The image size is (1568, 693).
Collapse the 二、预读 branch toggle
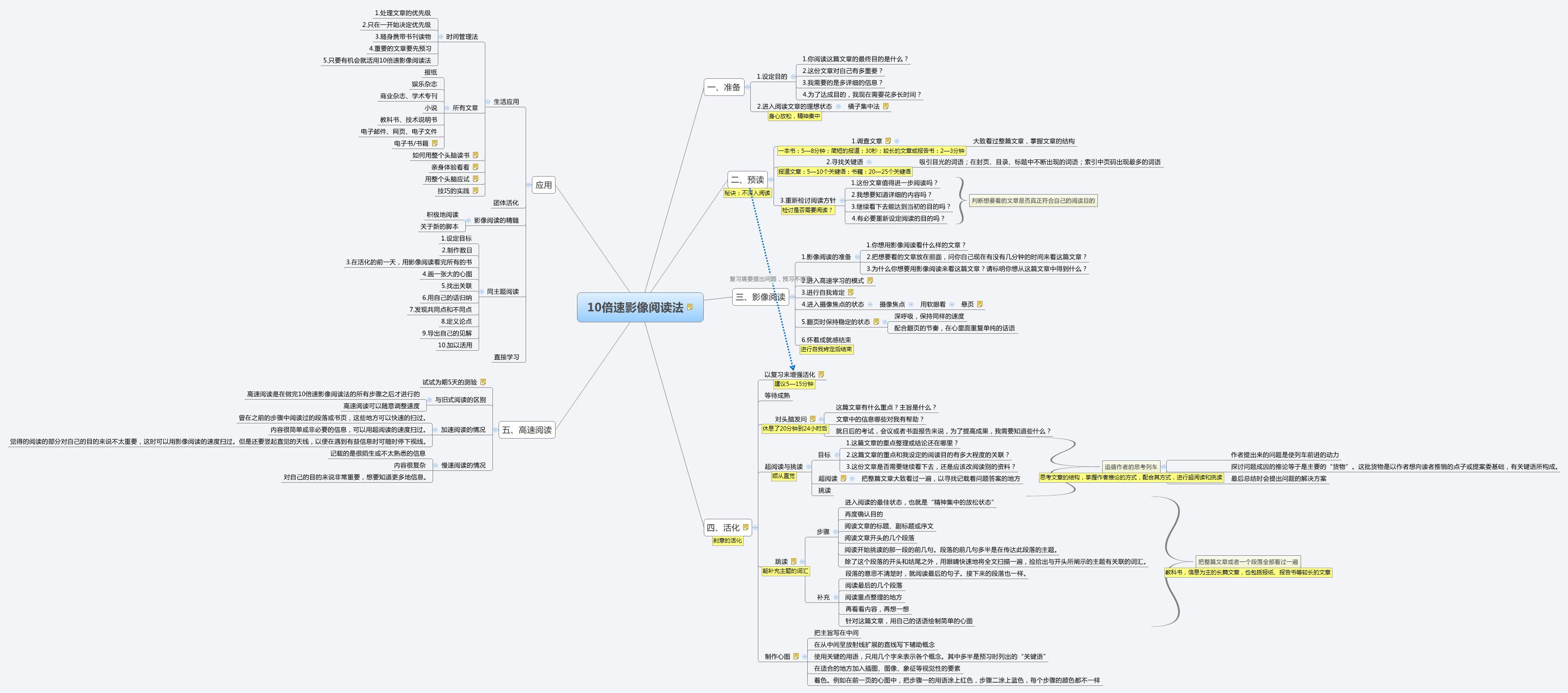coord(771,179)
